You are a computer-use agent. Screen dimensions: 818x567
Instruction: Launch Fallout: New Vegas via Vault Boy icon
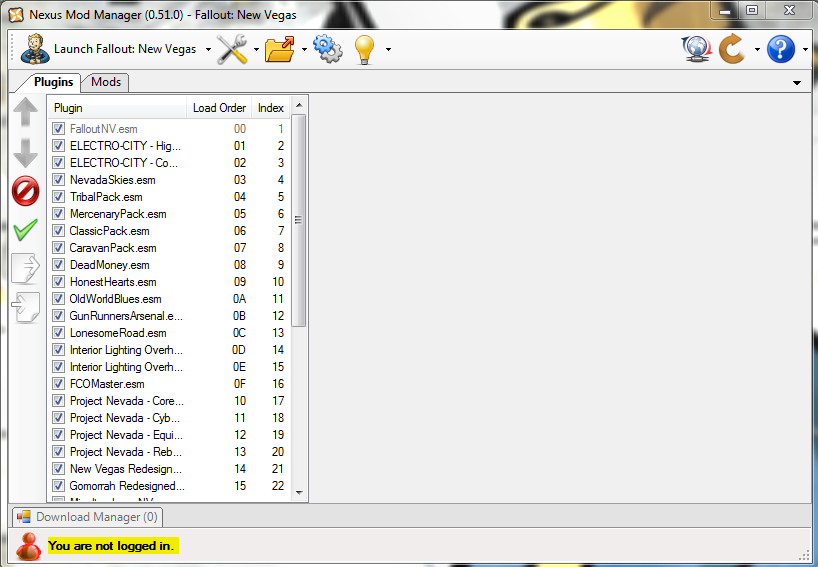[35, 49]
